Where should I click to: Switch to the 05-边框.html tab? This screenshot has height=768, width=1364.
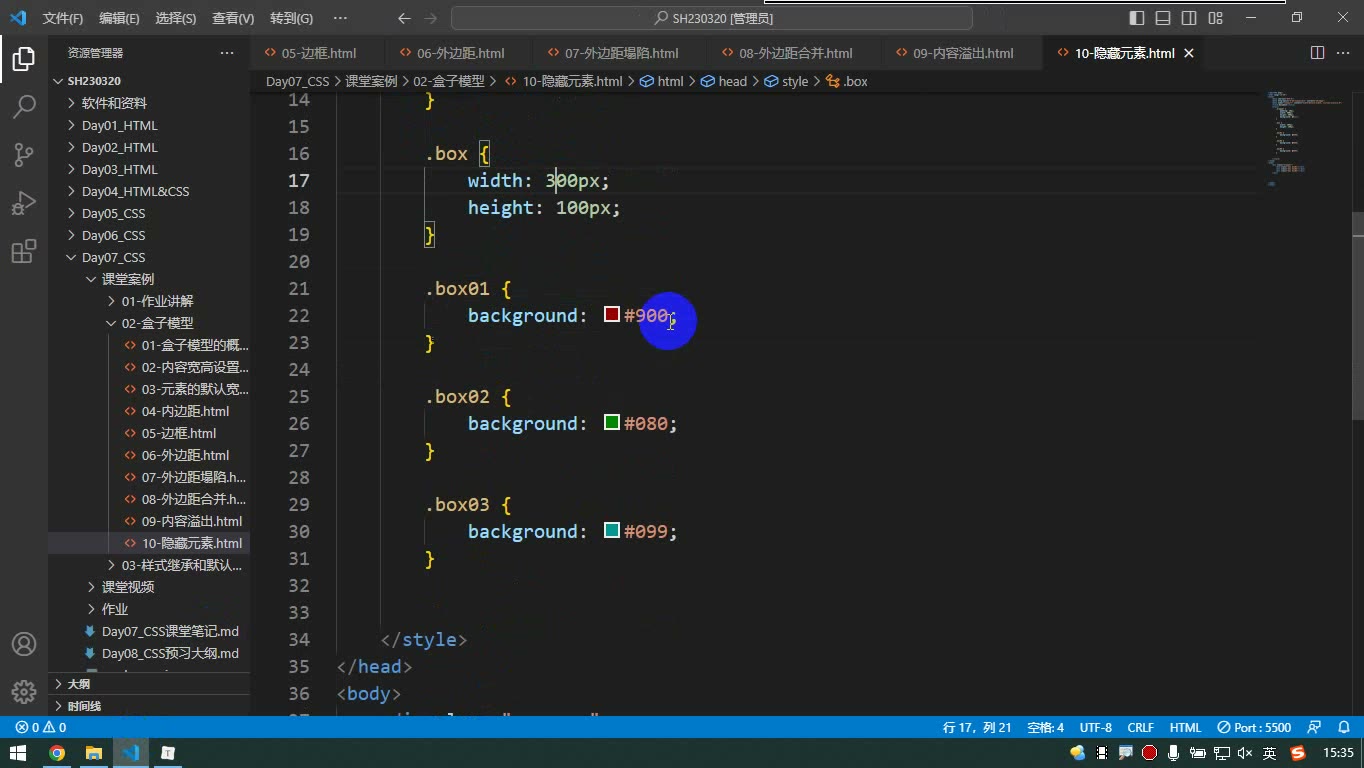(x=318, y=53)
